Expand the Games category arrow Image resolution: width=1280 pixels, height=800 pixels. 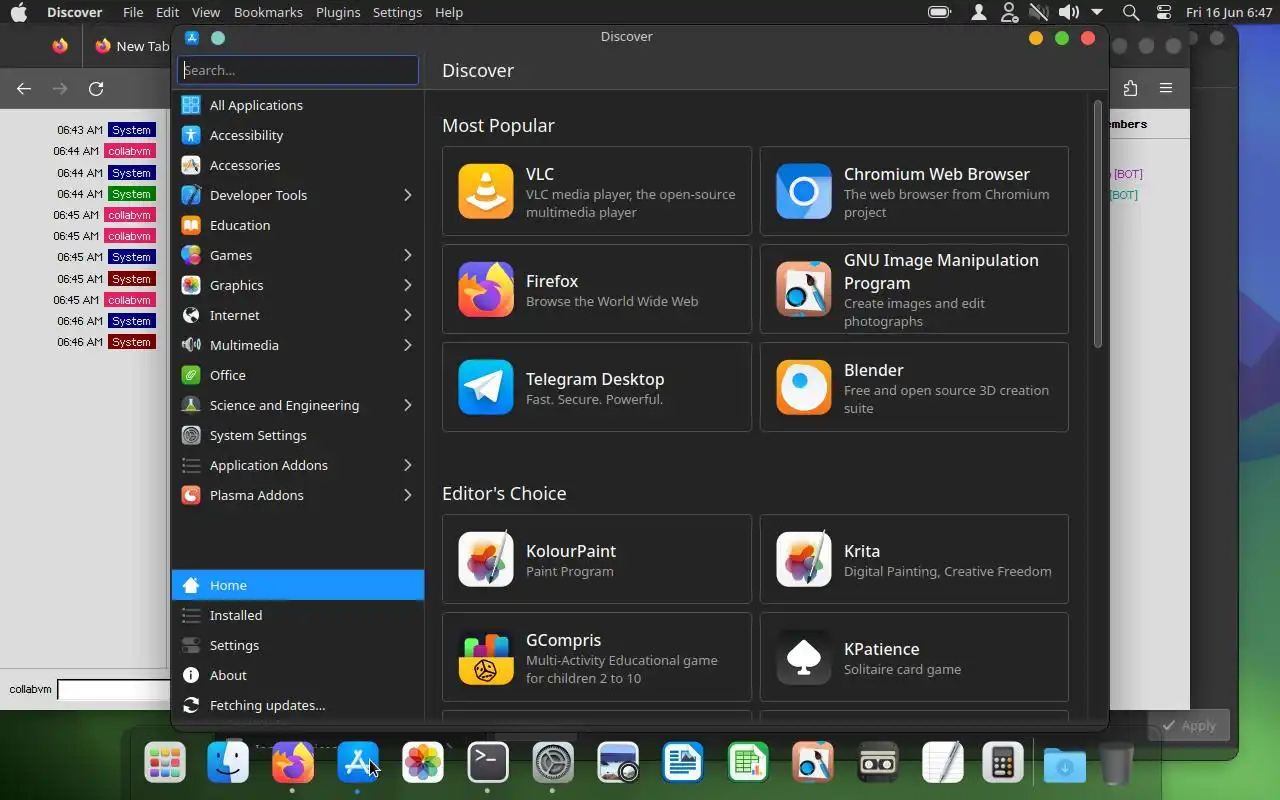pyautogui.click(x=407, y=255)
